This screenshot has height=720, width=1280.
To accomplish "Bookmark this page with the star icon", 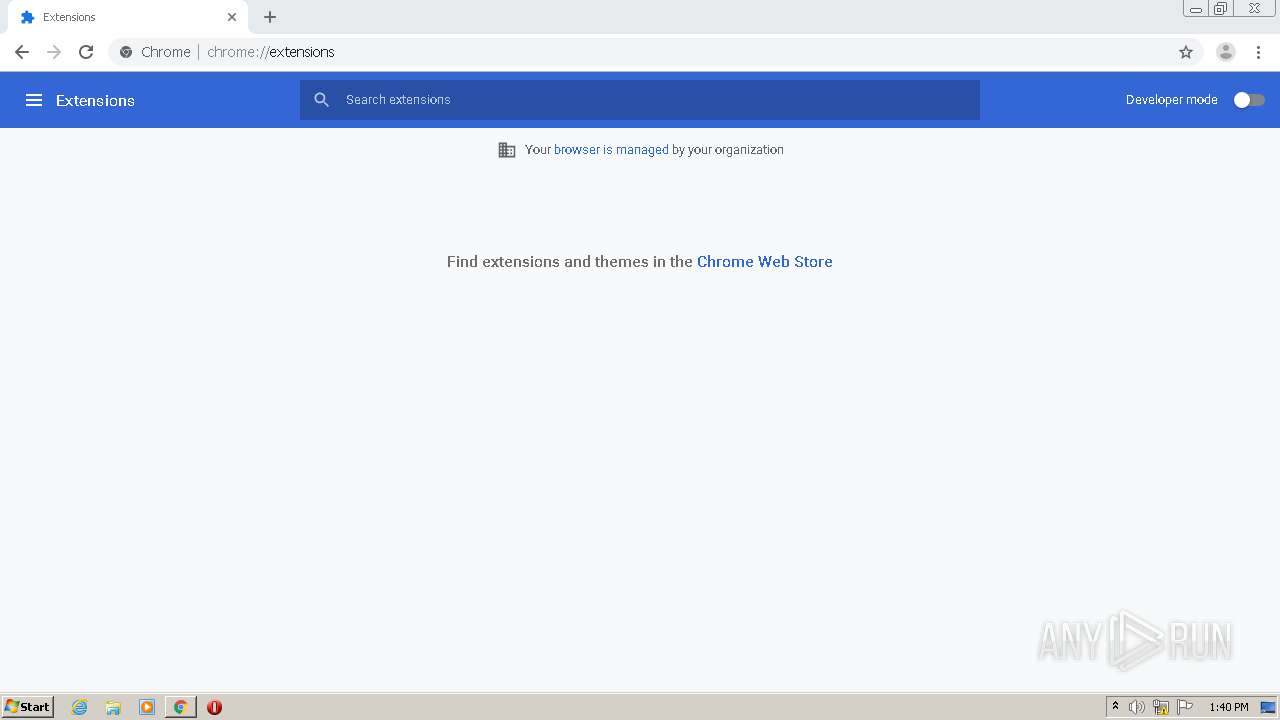I will pos(1186,52).
